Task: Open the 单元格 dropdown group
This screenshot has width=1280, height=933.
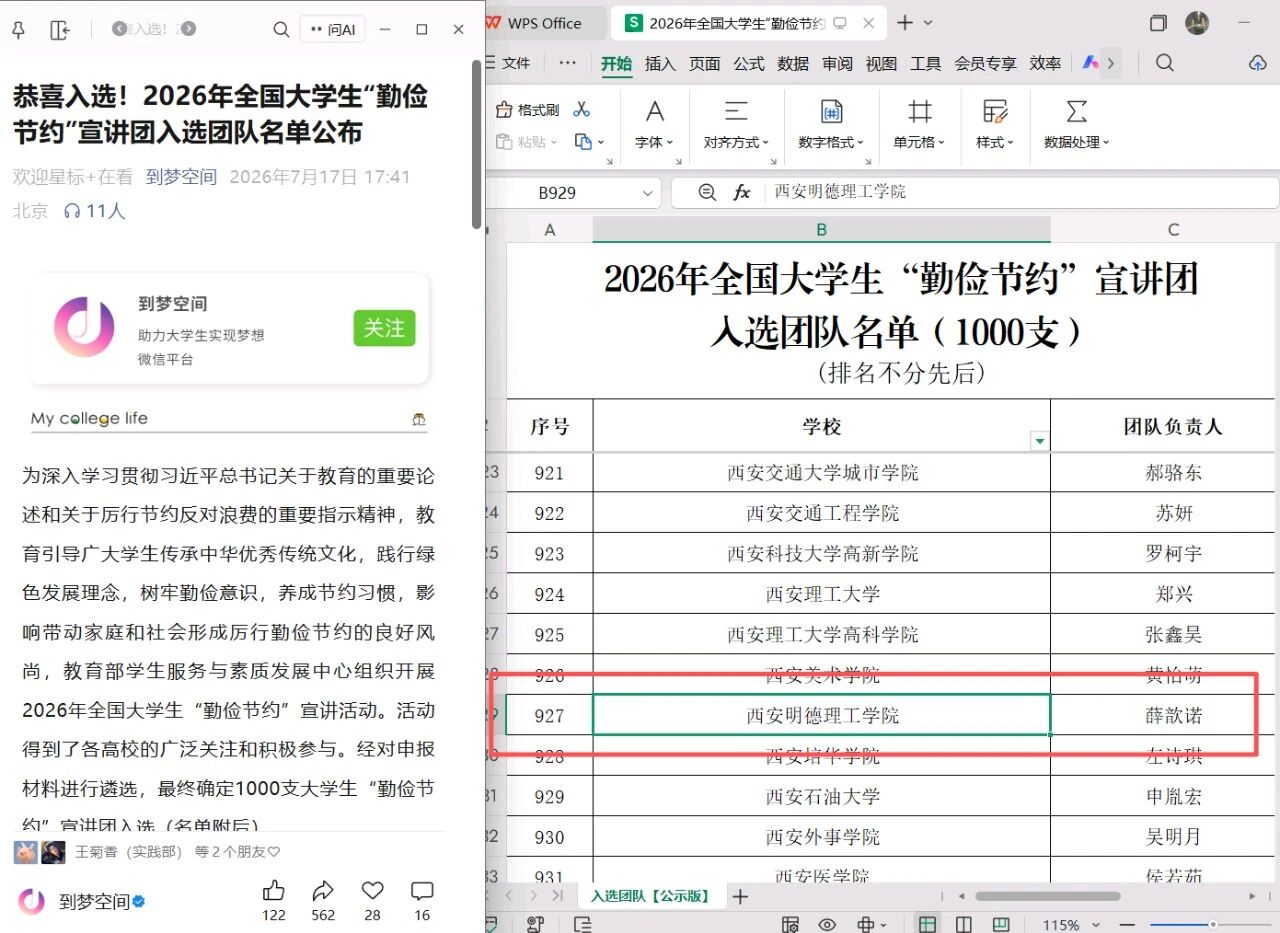Action: [918, 142]
